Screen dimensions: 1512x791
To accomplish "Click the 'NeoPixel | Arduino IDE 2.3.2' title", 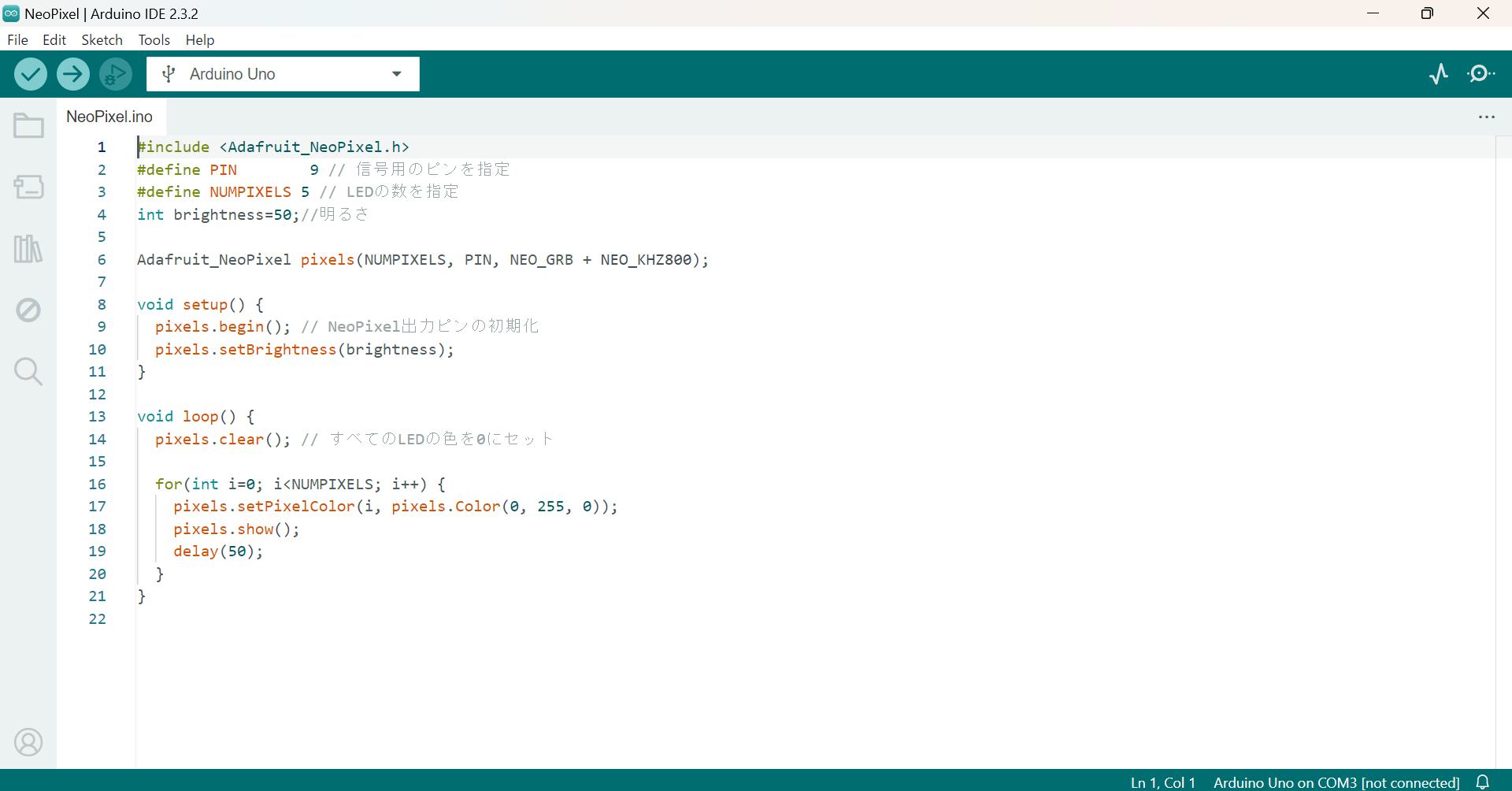I will coord(111,13).
